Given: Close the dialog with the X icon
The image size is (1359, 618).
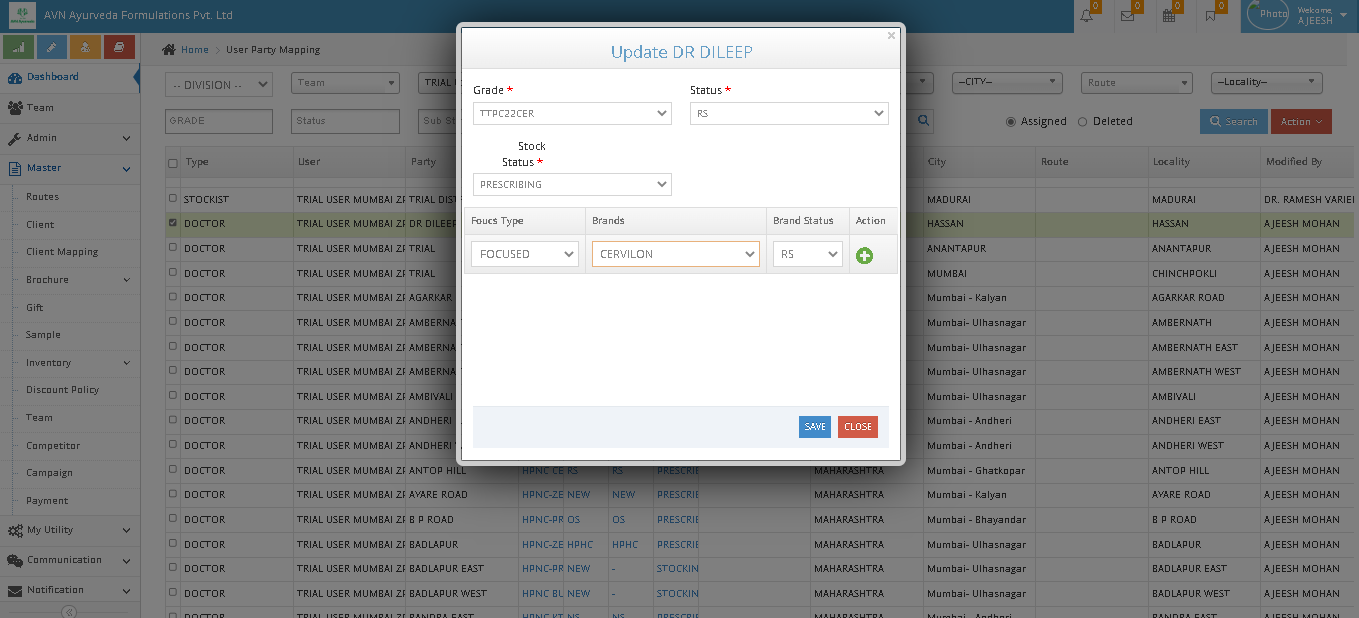Looking at the screenshot, I should tap(891, 36).
